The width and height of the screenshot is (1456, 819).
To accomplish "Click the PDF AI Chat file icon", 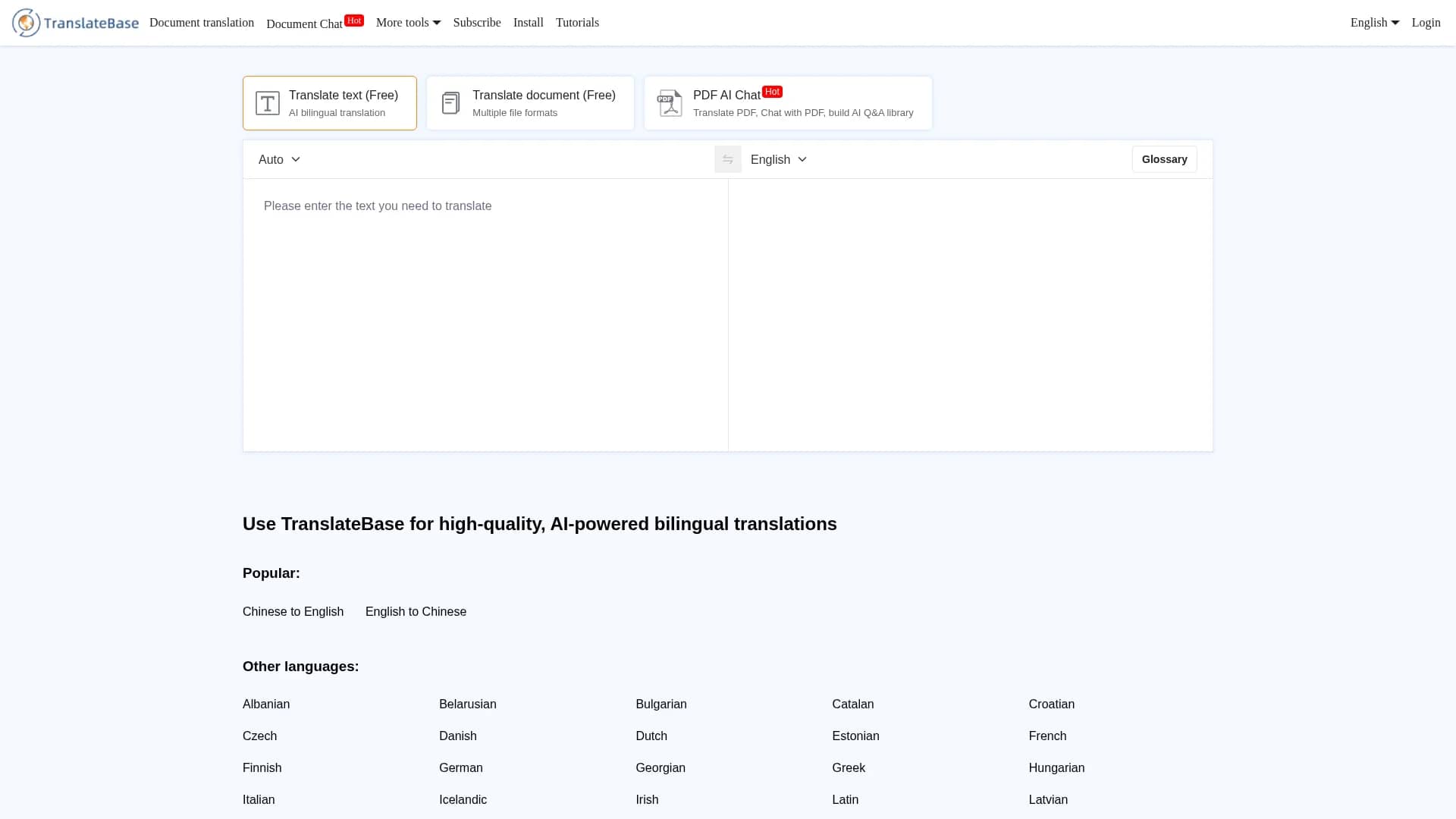I will 670,103.
